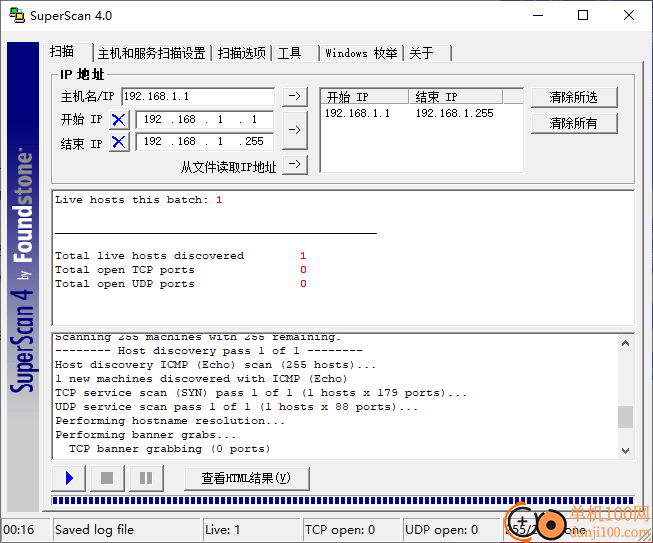Click 'Total open UDP ports' line
Image resolution: width=653 pixels, height=543 pixels.
coord(181,284)
